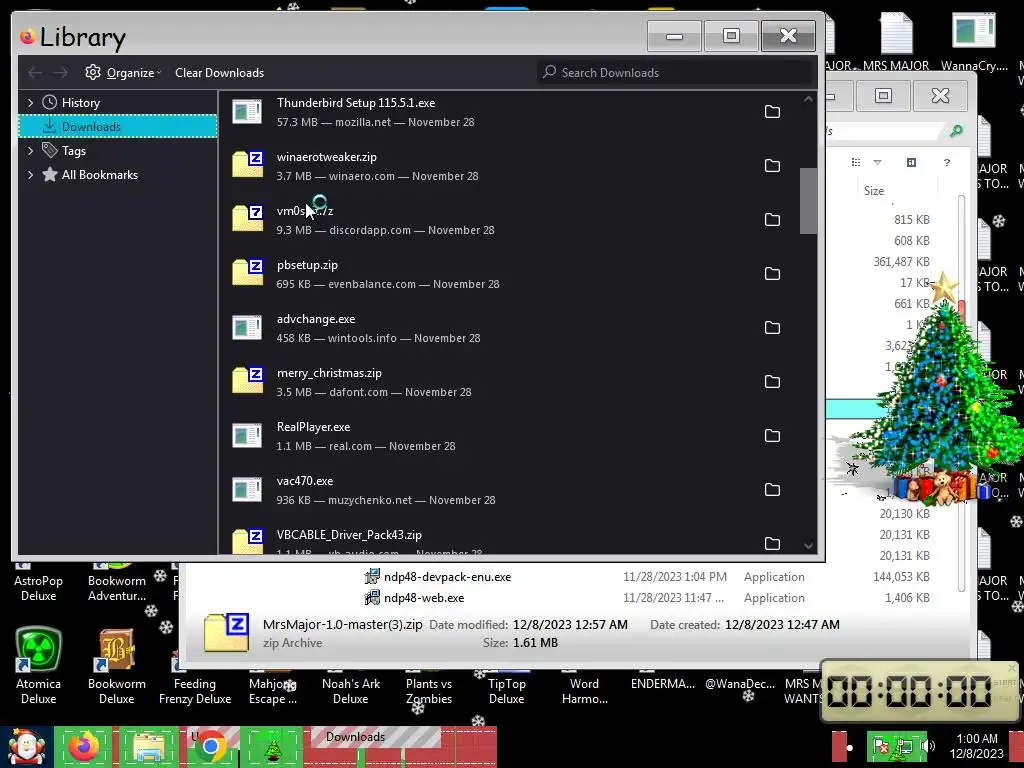Click the downloads list scrollbar thumb
The height and width of the screenshot is (768, 1024).
point(808,201)
